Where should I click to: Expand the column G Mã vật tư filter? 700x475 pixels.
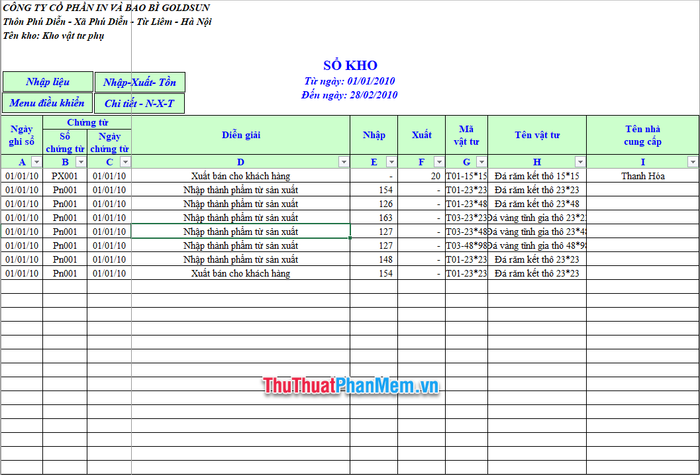pyautogui.click(x=481, y=162)
